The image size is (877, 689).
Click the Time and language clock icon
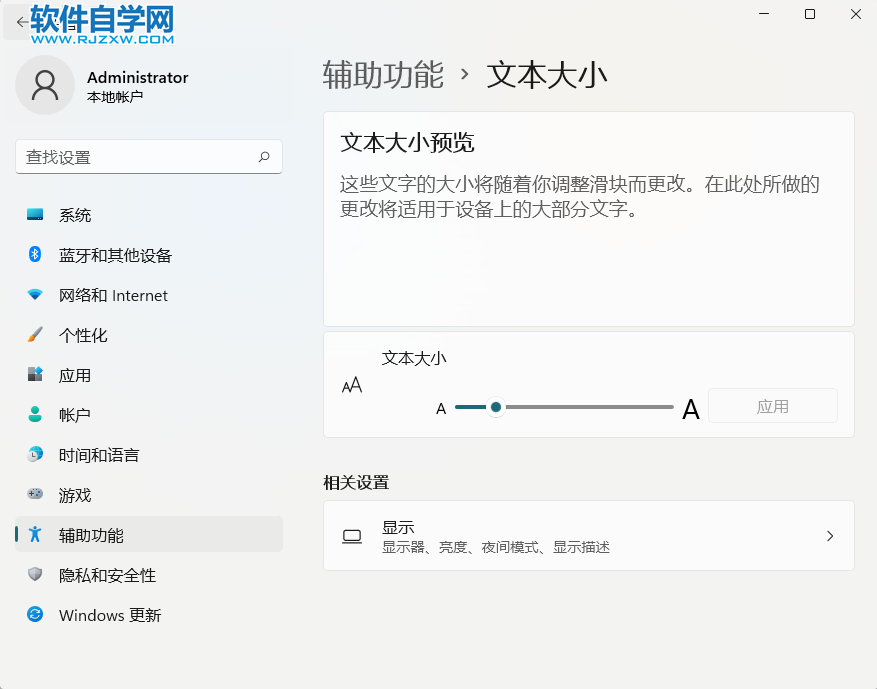click(35, 455)
